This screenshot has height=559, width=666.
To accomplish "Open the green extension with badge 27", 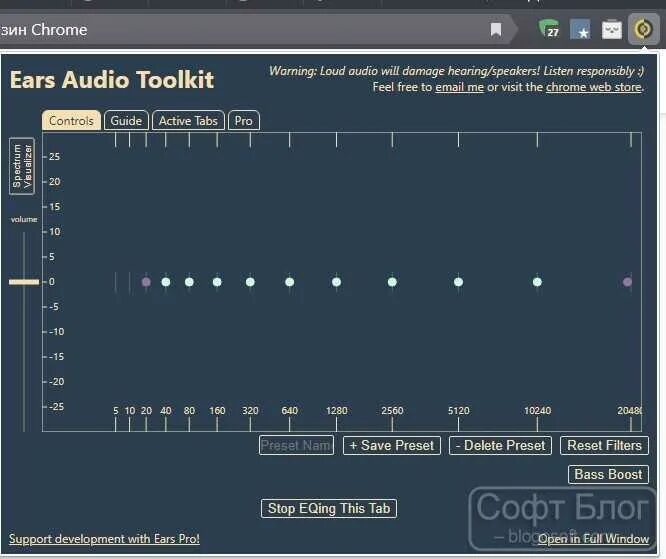I will (x=549, y=29).
